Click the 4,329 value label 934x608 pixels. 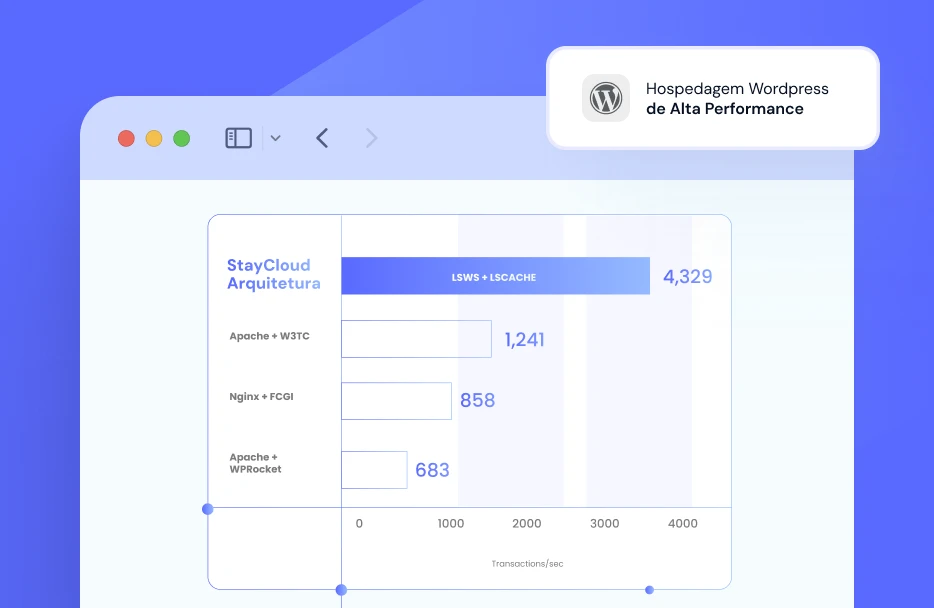pos(688,277)
